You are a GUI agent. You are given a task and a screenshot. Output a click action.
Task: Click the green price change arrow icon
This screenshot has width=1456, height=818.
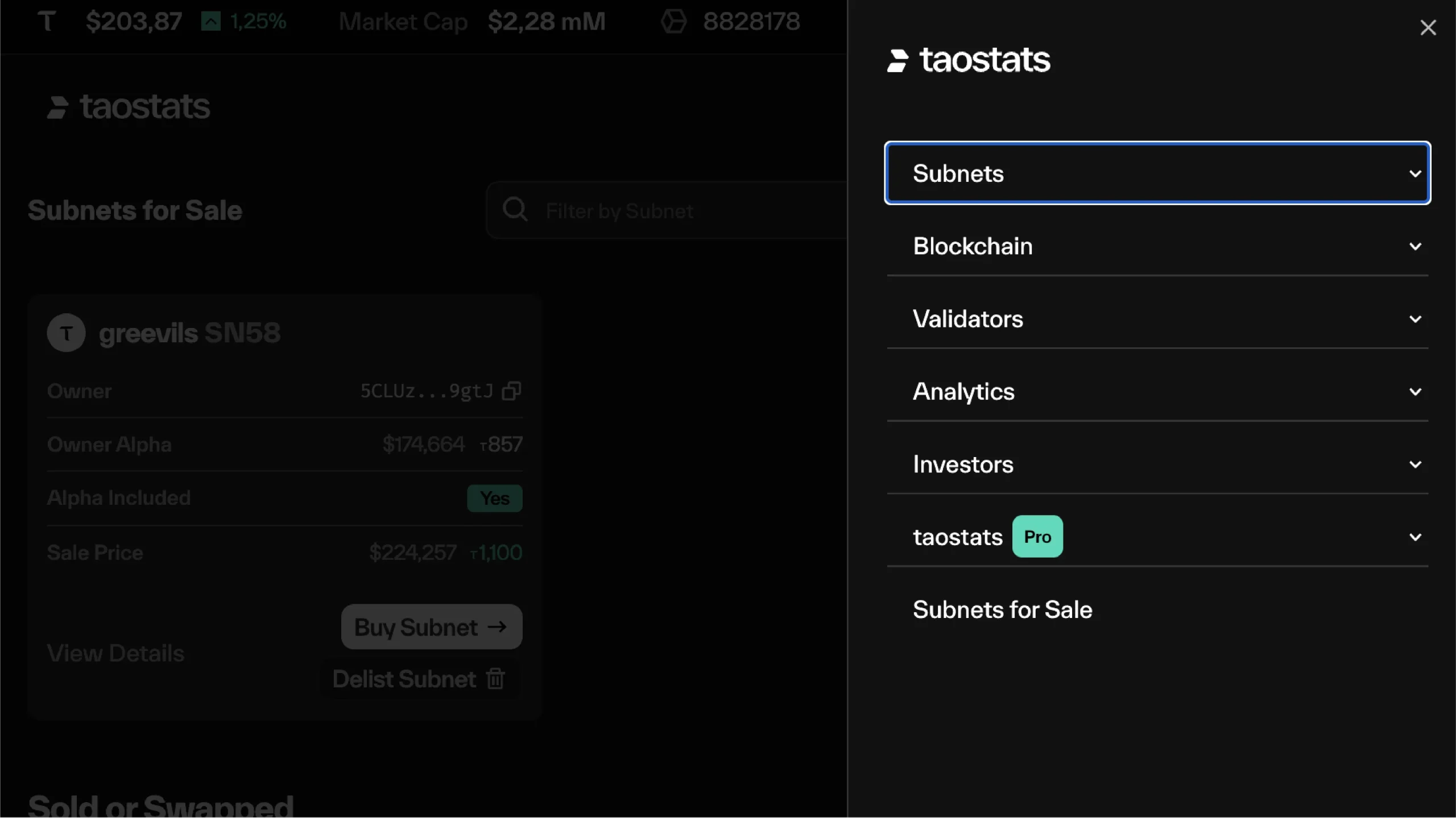click(x=210, y=22)
